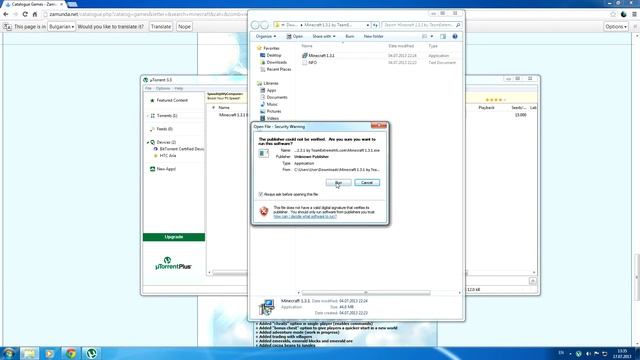Viewport: 640px width, 360px height.
Task: Open translate bar Options dropdown
Action: [616, 27]
